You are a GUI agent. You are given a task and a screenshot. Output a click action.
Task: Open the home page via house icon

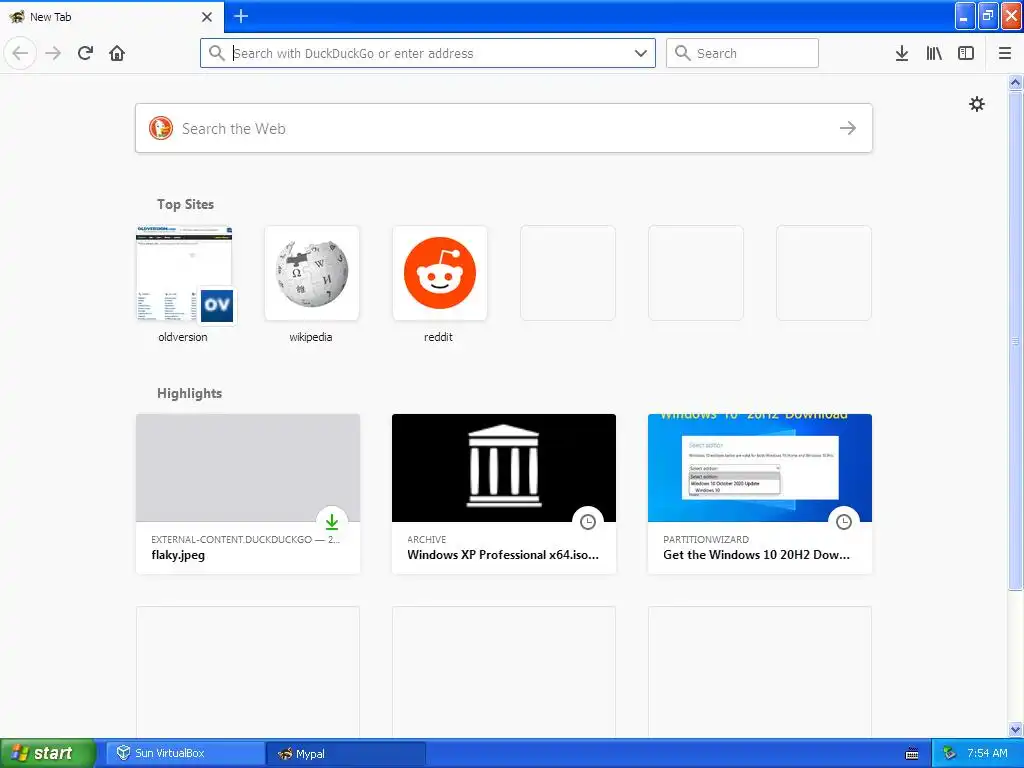(117, 53)
